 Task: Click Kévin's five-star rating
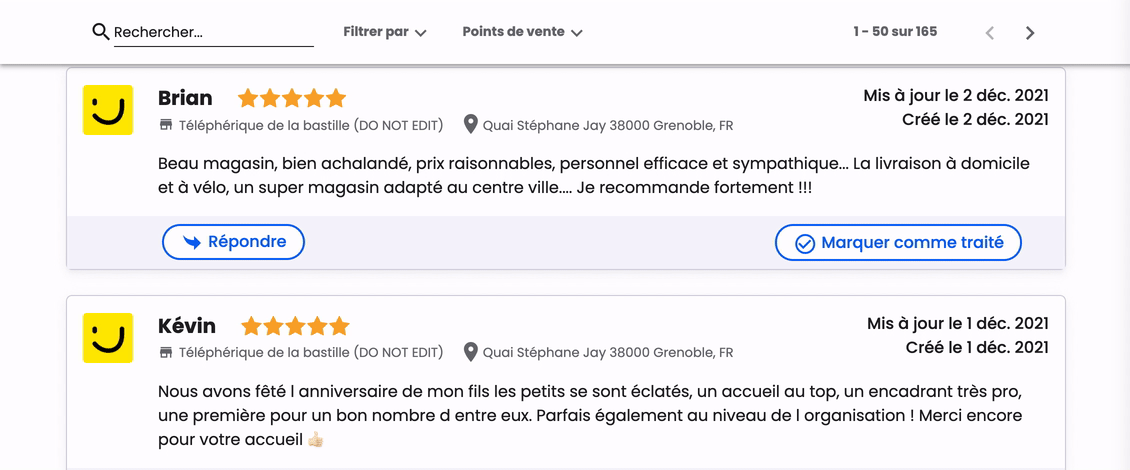point(295,326)
